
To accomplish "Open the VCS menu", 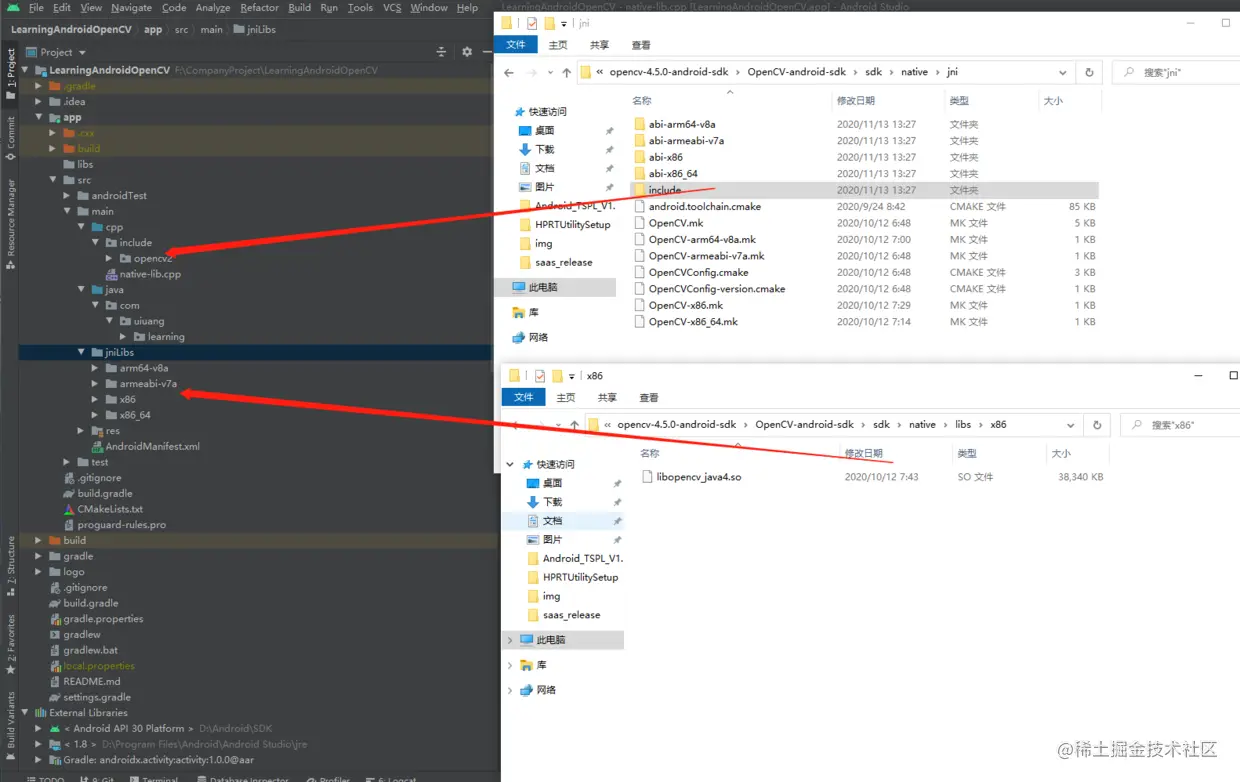I will 392,7.
